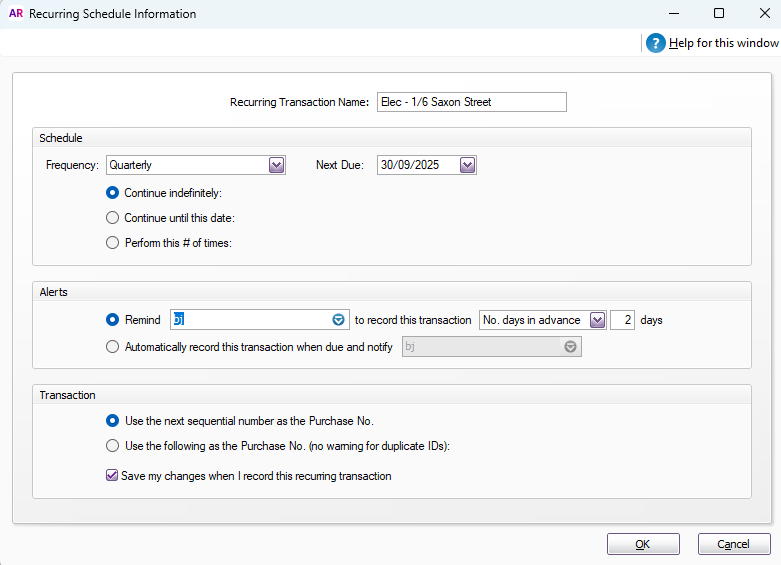Screen dimensions: 781x565
Task: Select Use the next sequential number option
Action: click(113, 421)
